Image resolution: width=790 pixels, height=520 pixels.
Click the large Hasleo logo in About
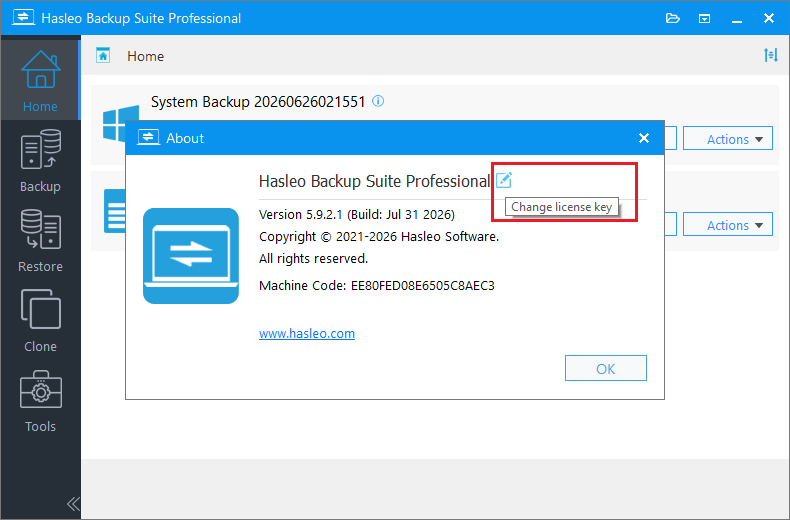(x=191, y=256)
